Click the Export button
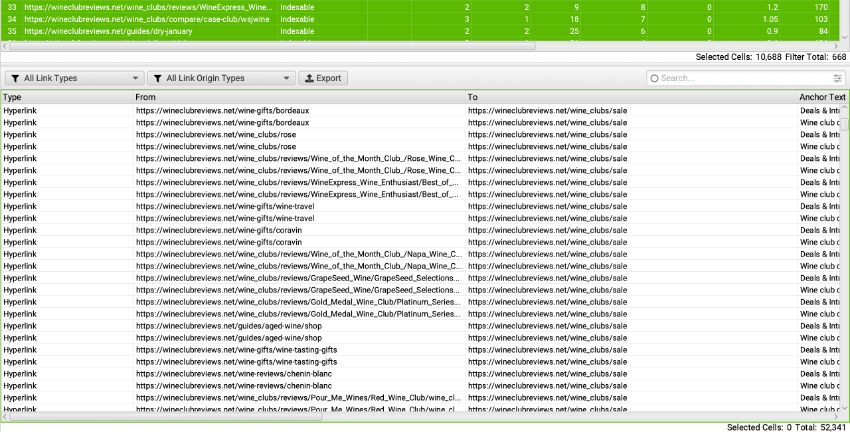This screenshot has height=432, width=850. (x=322, y=78)
